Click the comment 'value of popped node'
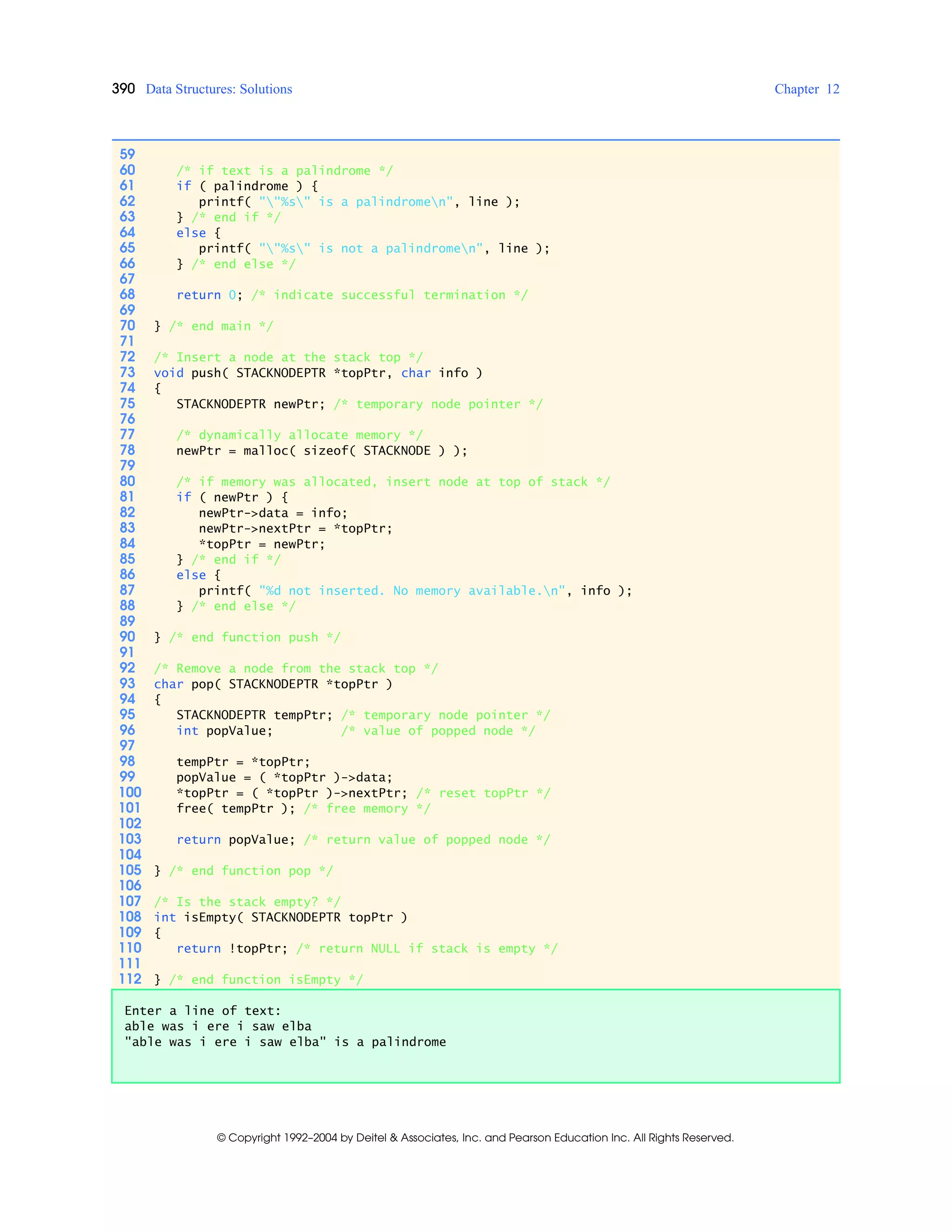Viewport: 952px width, 1232px height. pos(438,731)
